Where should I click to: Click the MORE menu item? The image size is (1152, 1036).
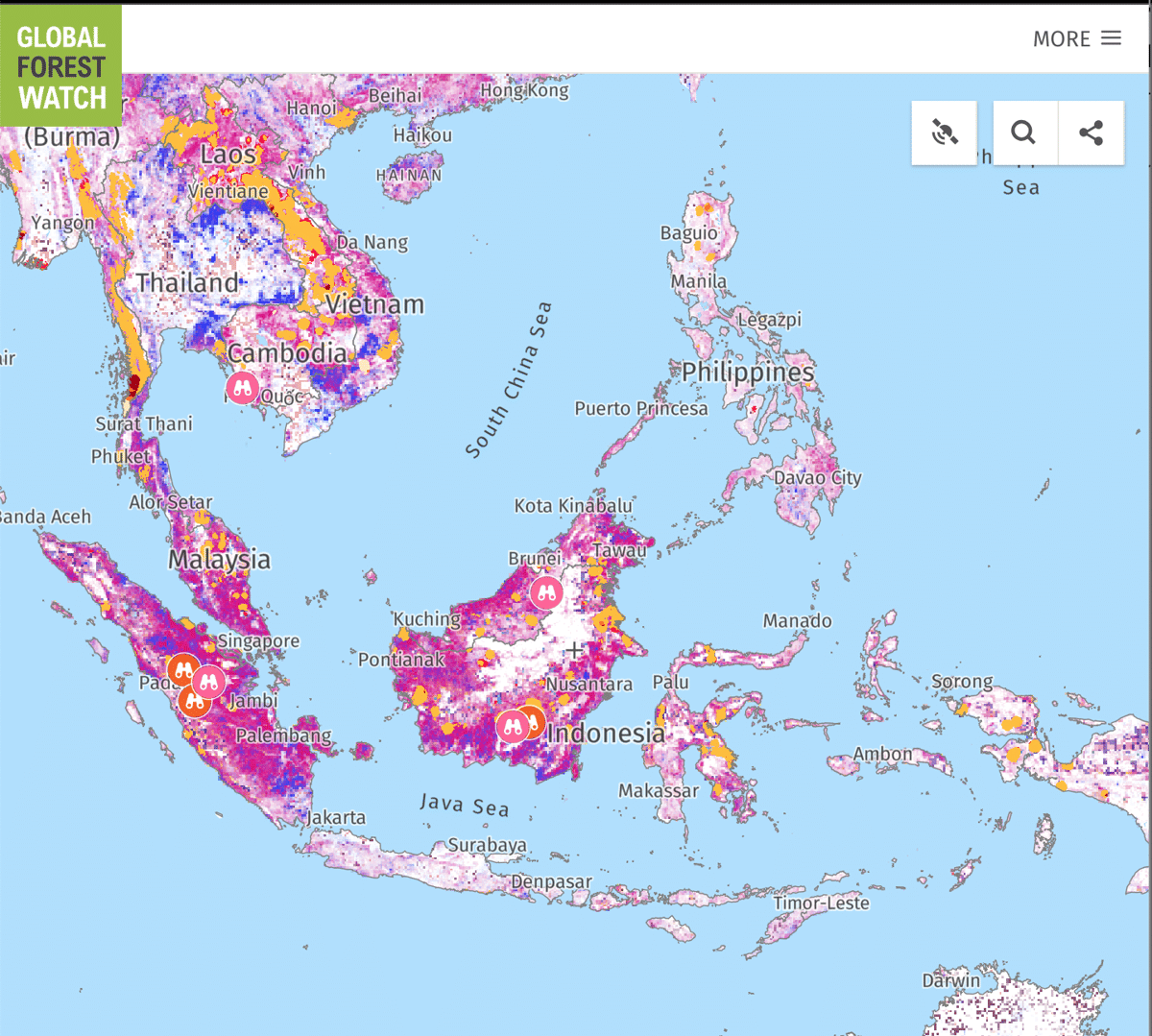click(x=1062, y=39)
